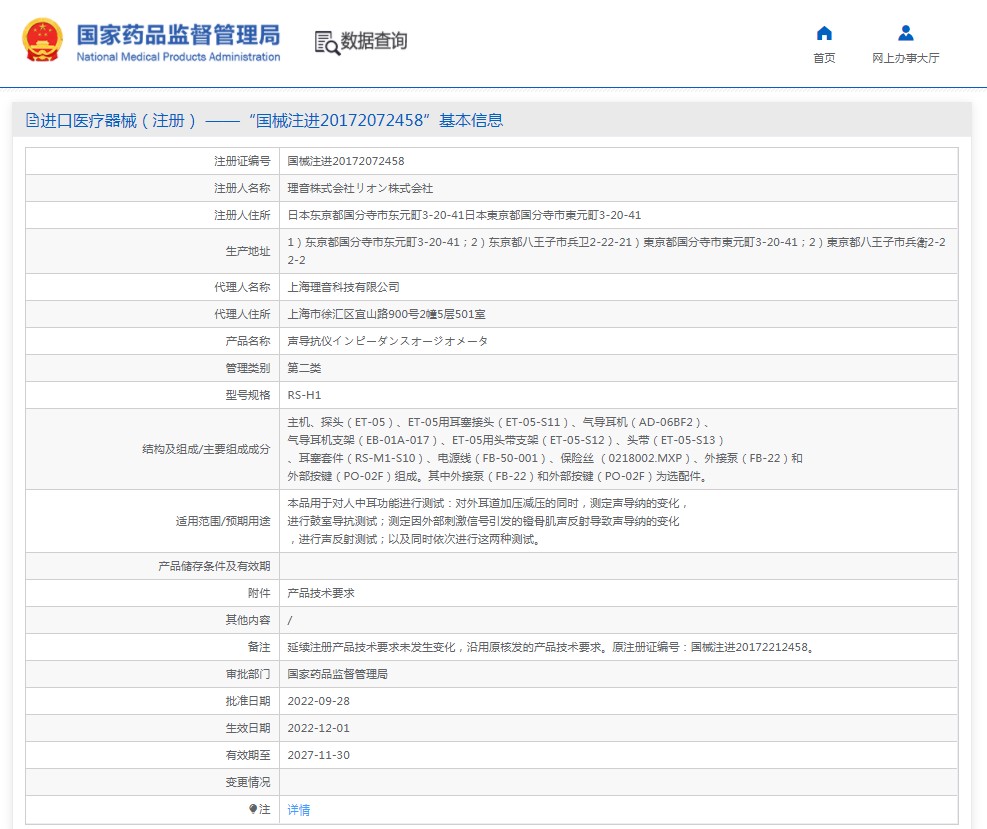Click the 审批部门 row label
The height and width of the screenshot is (829, 987).
(247, 674)
